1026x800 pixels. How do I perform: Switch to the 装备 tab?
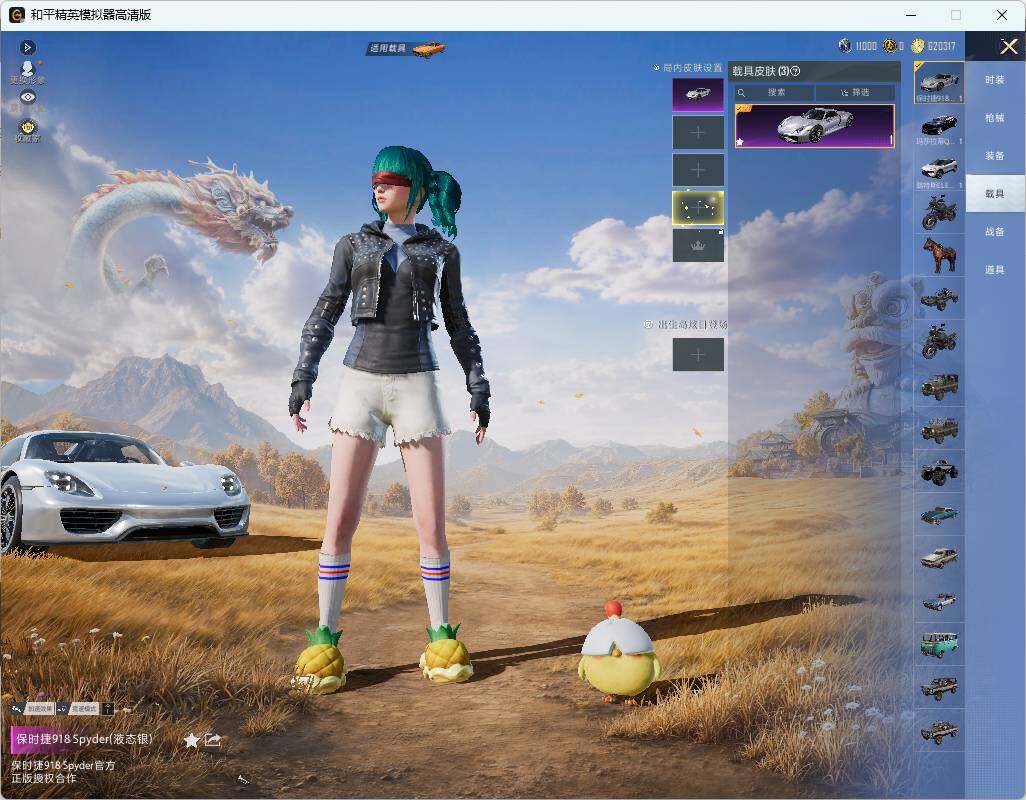[x=995, y=156]
